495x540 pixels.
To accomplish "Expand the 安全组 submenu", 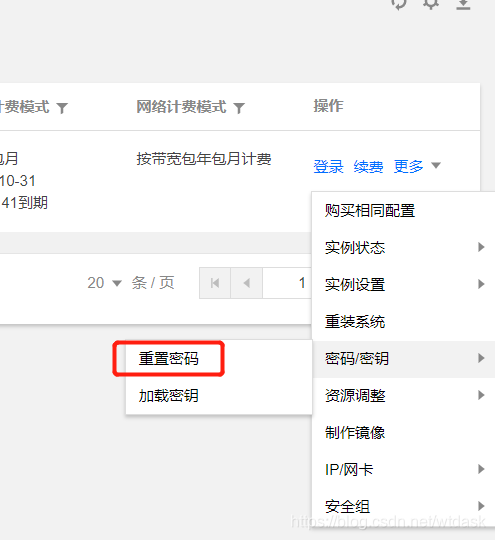I will (x=403, y=506).
